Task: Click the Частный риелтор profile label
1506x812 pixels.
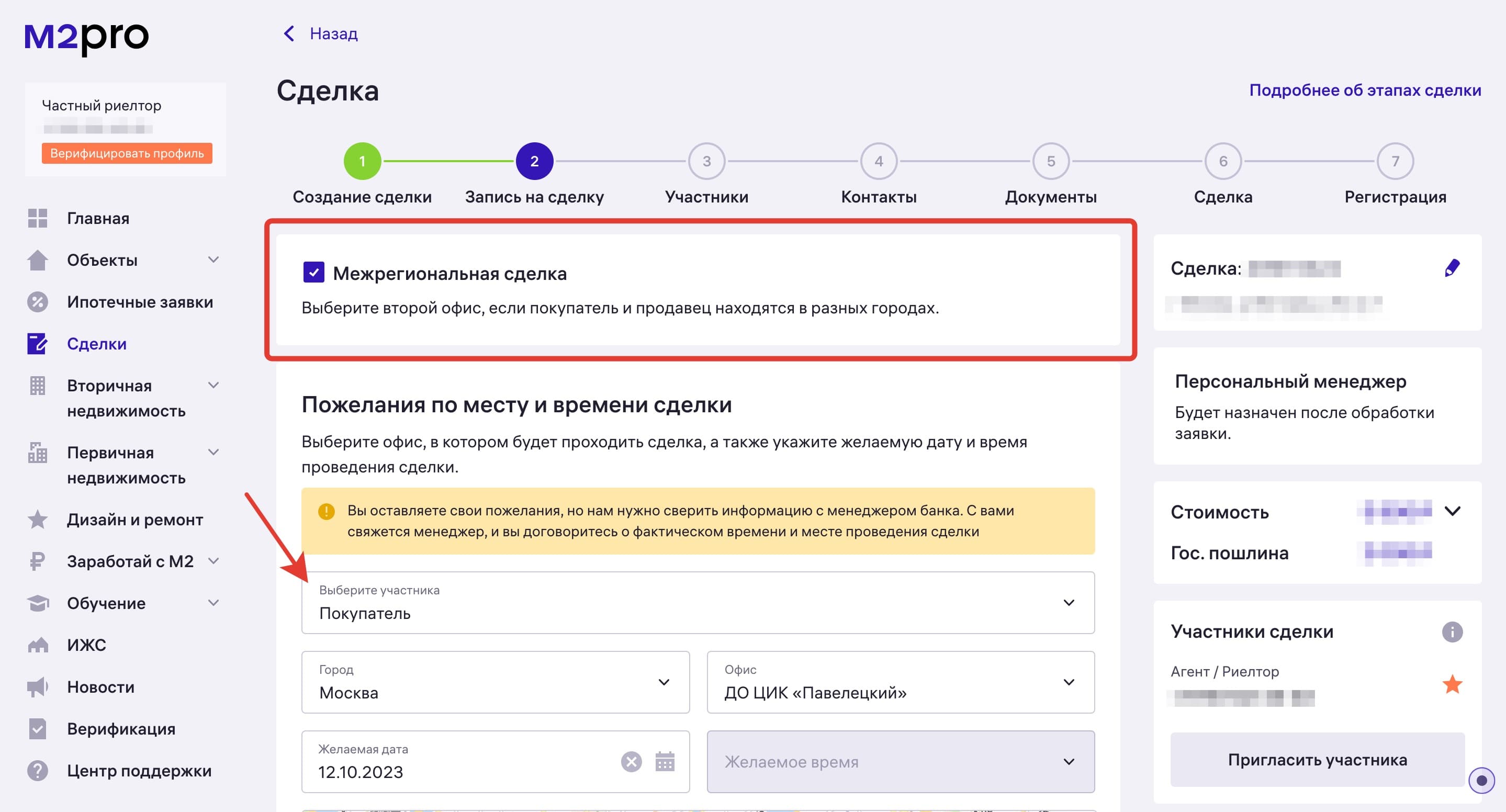Action: click(x=102, y=106)
